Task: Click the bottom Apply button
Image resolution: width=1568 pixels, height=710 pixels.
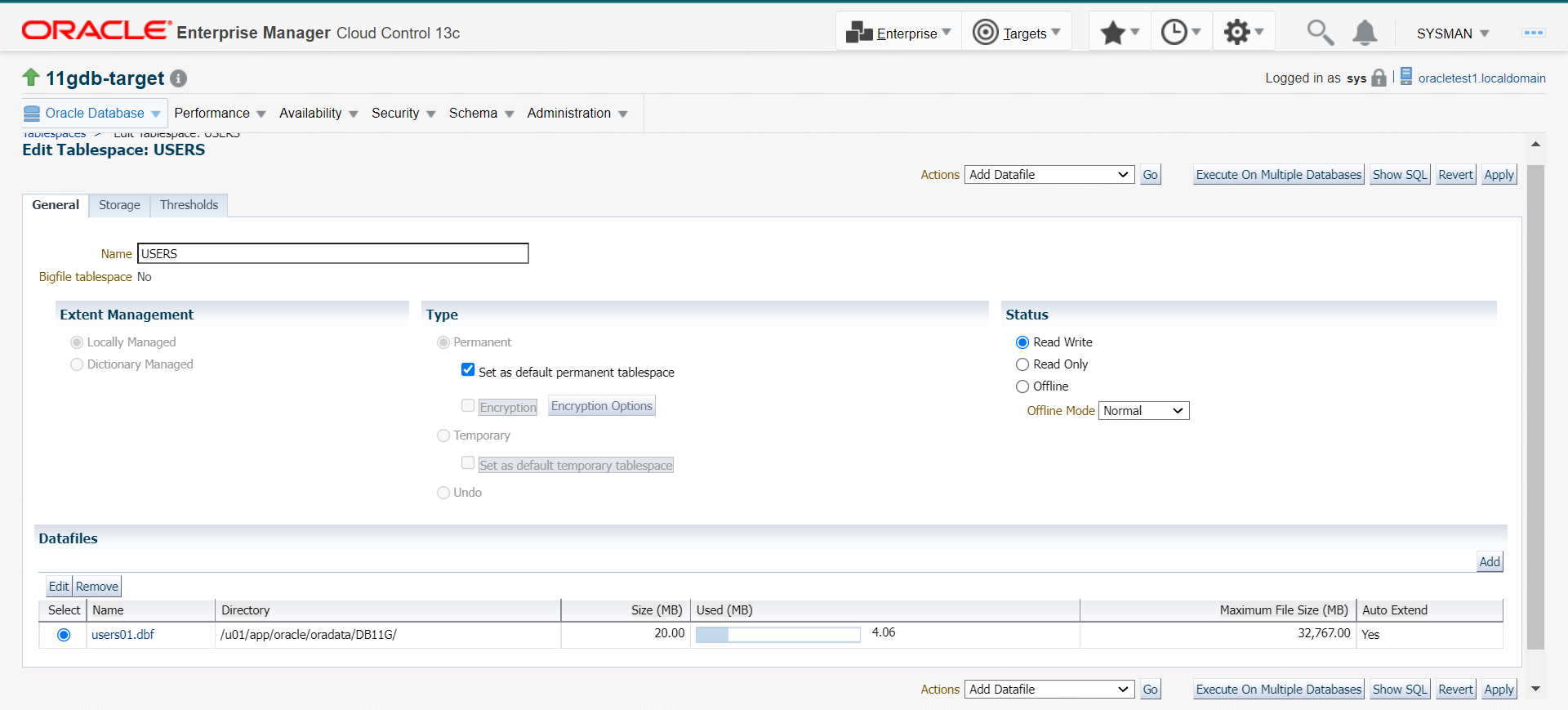Action: 1499,690
